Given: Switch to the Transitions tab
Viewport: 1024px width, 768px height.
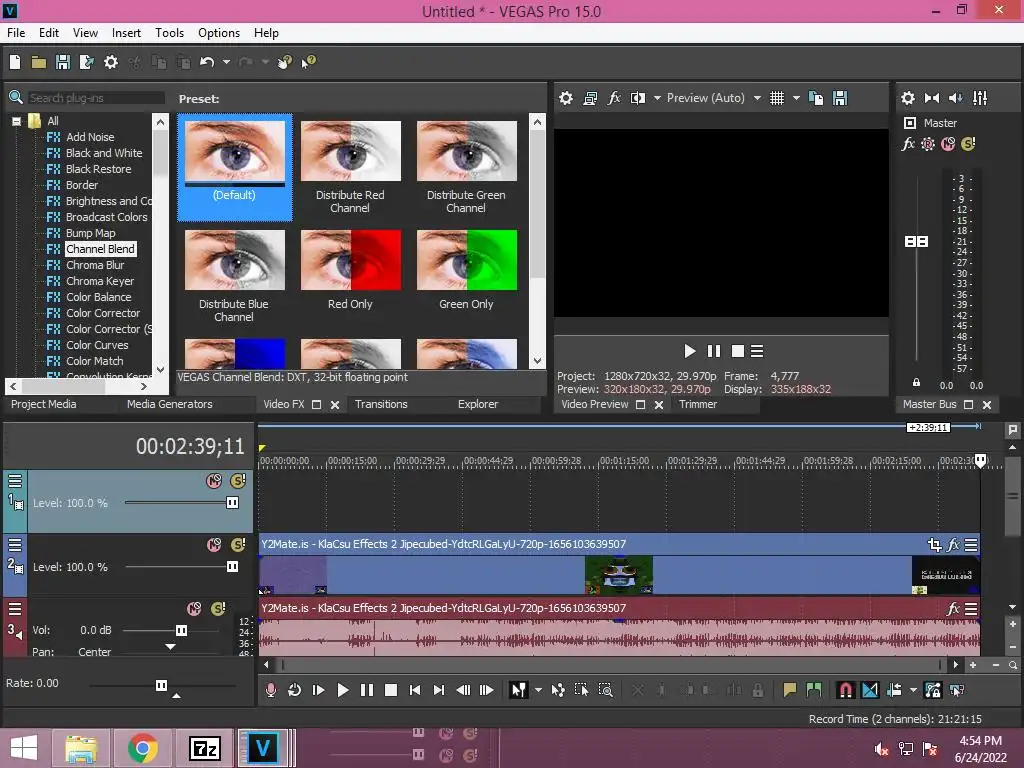Looking at the screenshot, I should click(x=381, y=404).
